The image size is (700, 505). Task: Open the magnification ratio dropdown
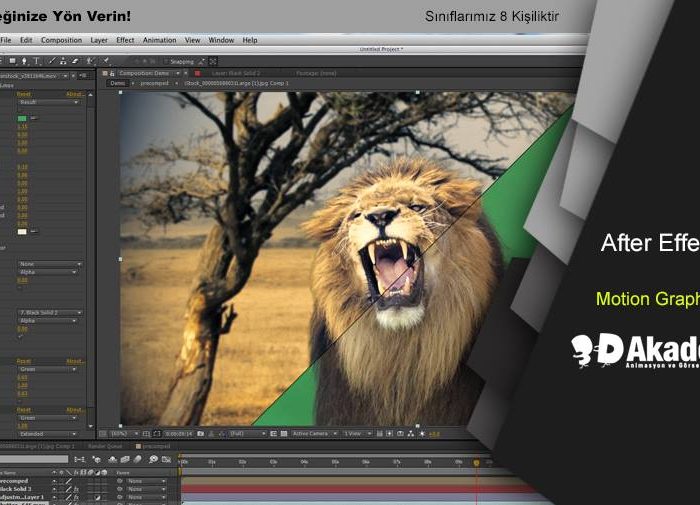[x=124, y=434]
